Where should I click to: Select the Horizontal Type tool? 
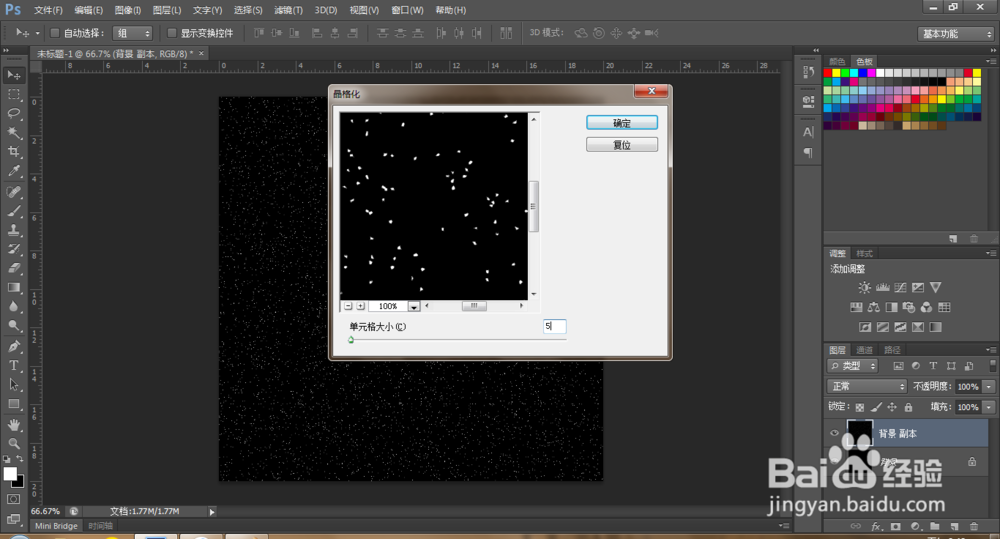(x=13, y=365)
